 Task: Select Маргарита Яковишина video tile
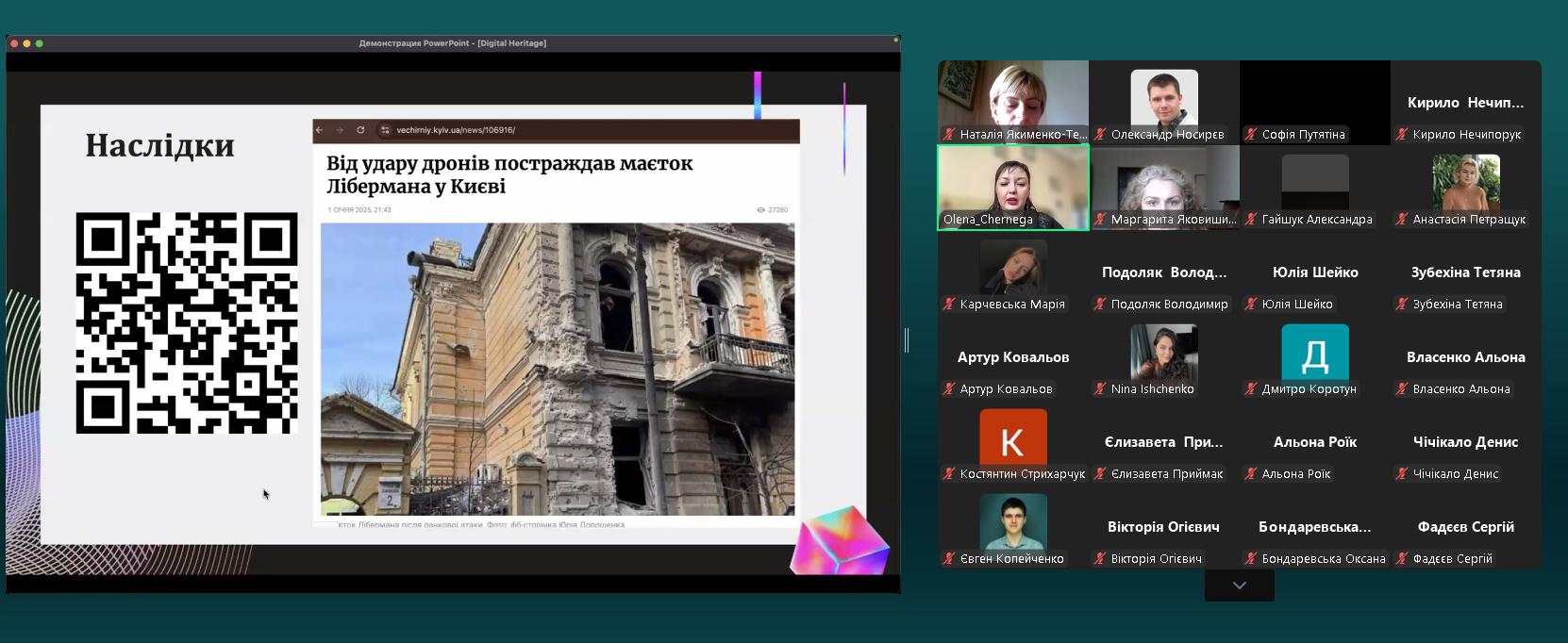click(x=1164, y=188)
